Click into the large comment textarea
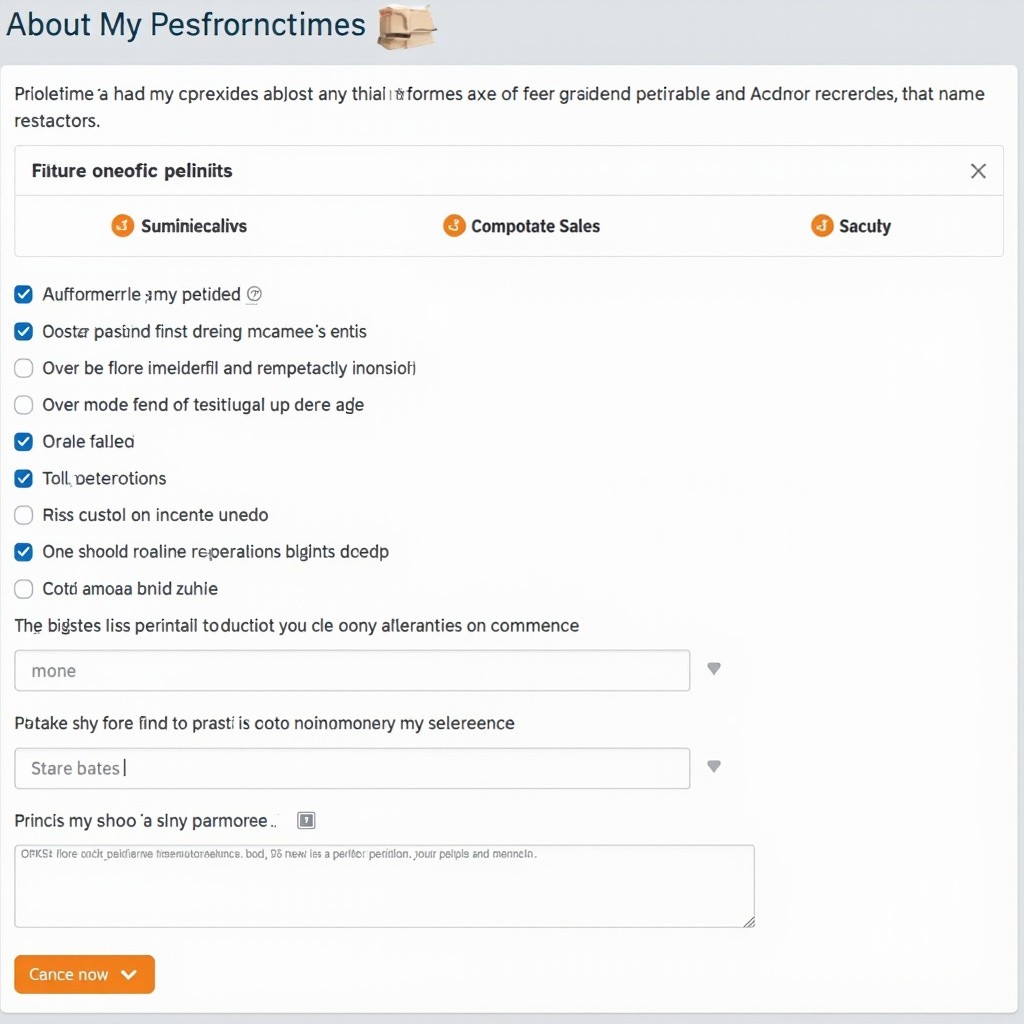The image size is (1024, 1024). pyautogui.click(x=385, y=886)
